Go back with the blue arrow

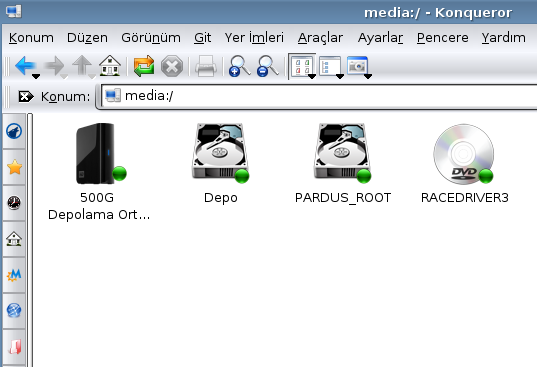click(x=25, y=65)
